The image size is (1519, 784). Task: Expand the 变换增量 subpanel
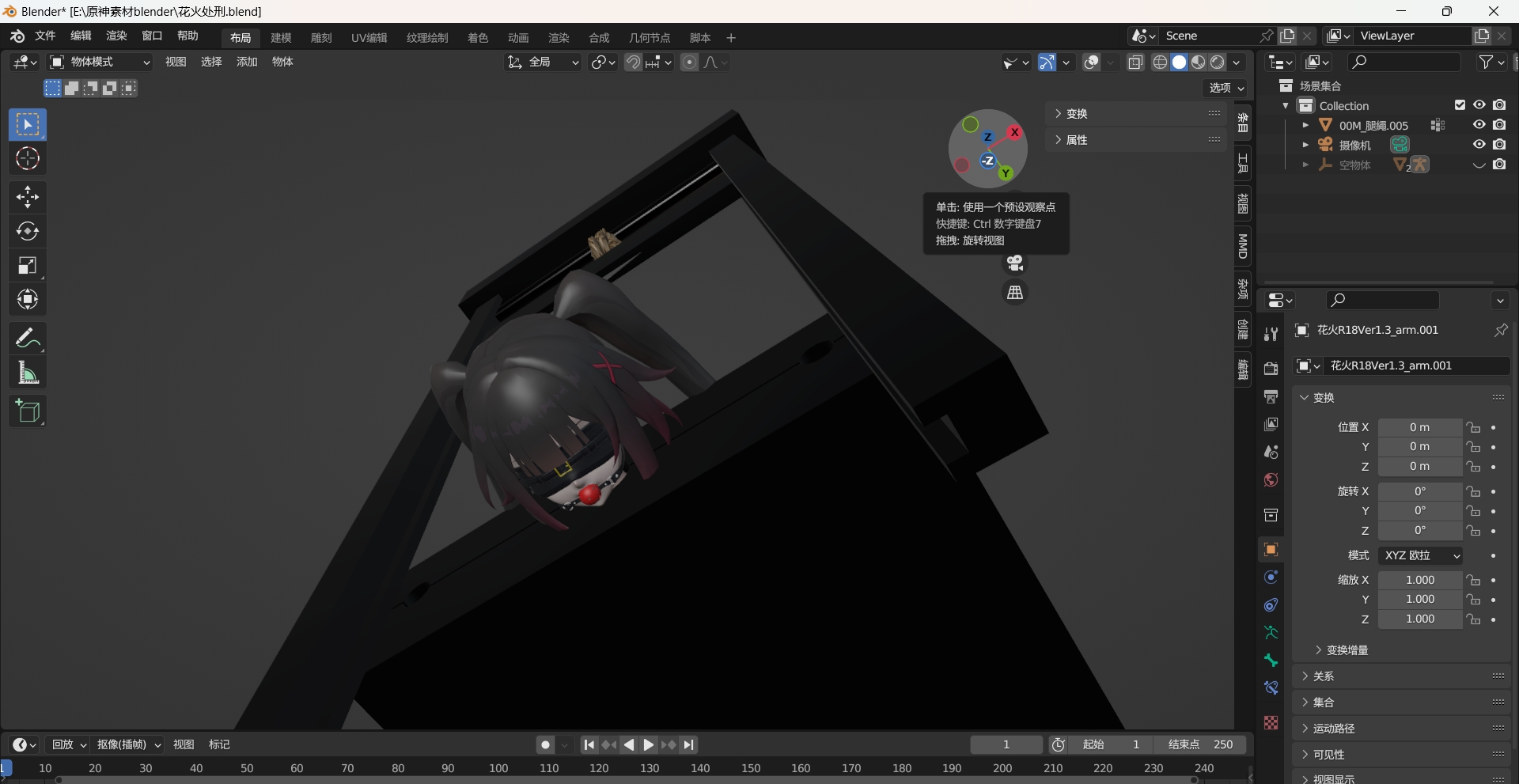coord(1341,650)
